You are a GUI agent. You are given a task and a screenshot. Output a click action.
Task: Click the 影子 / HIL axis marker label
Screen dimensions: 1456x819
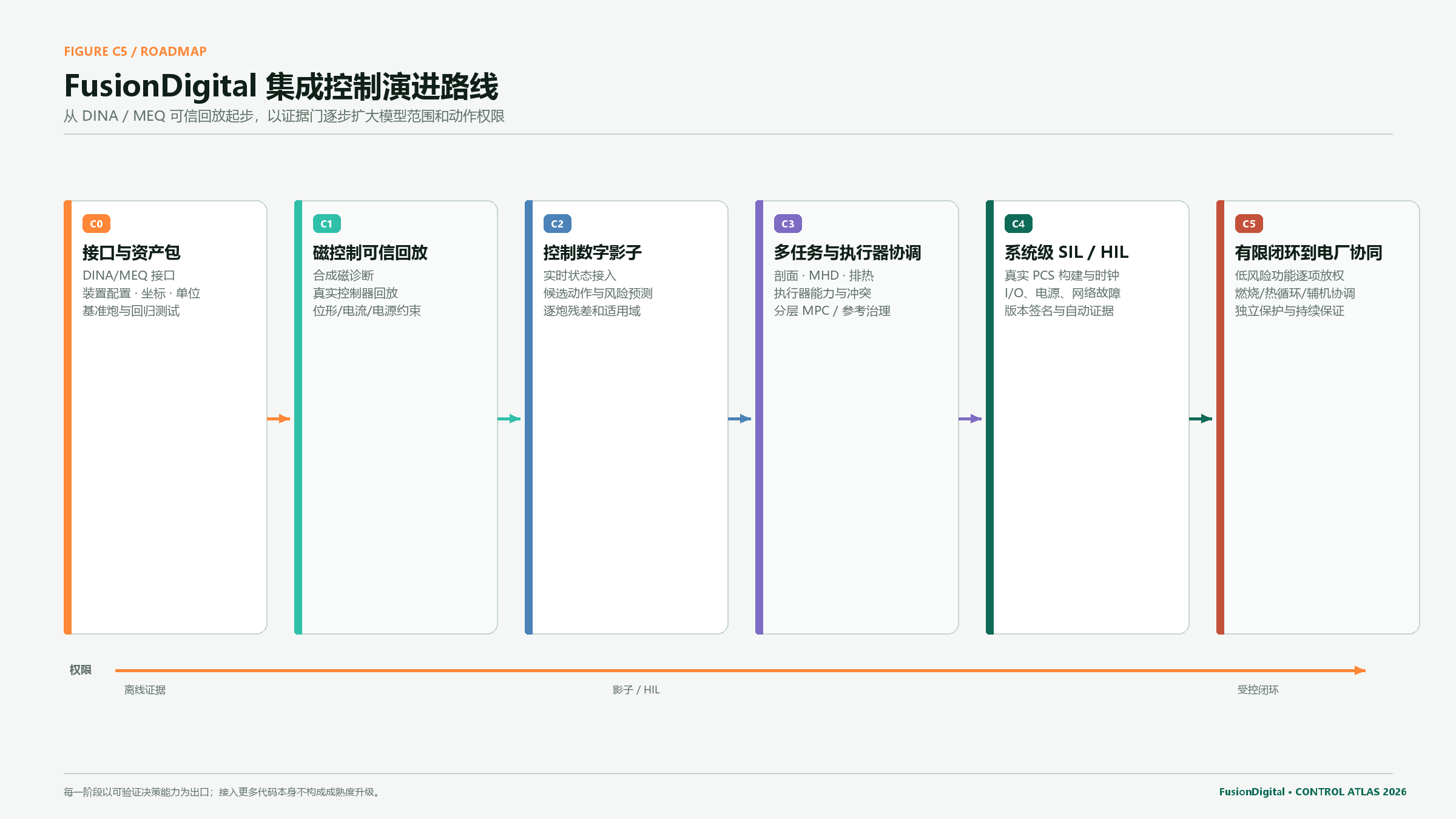pos(636,690)
